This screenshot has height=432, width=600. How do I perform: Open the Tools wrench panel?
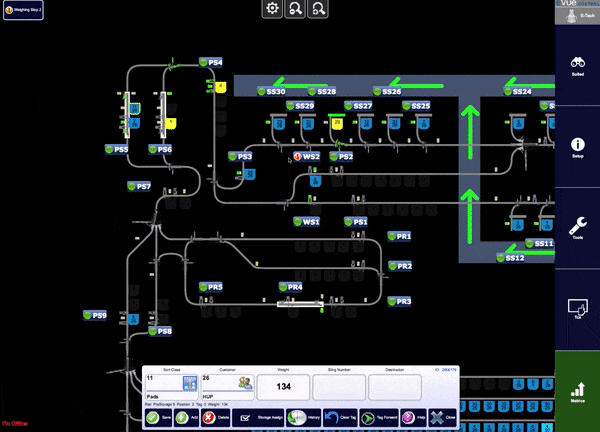[x=577, y=228]
